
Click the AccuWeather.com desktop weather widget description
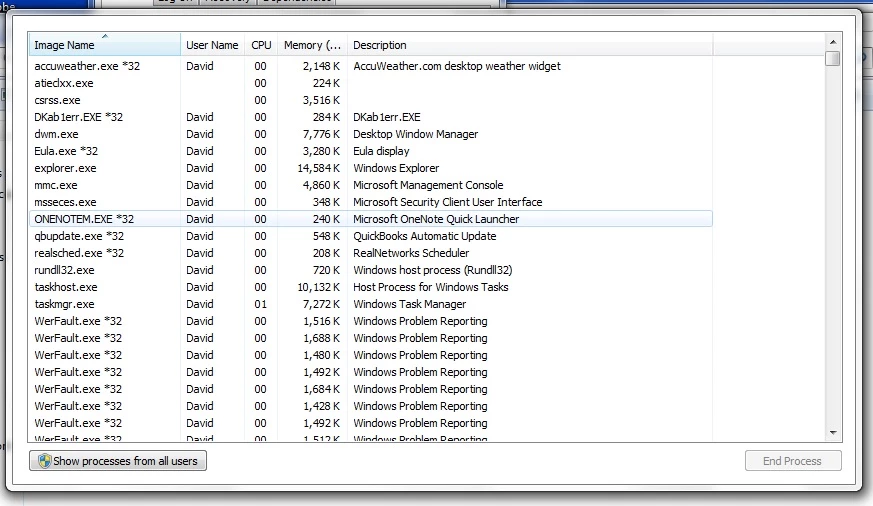(457, 66)
